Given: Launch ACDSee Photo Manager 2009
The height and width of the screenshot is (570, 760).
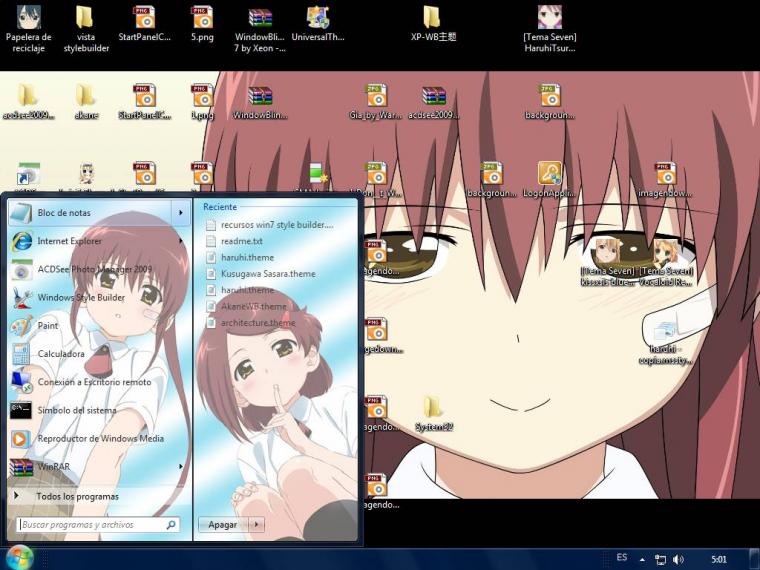Looking at the screenshot, I should [x=99, y=269].
